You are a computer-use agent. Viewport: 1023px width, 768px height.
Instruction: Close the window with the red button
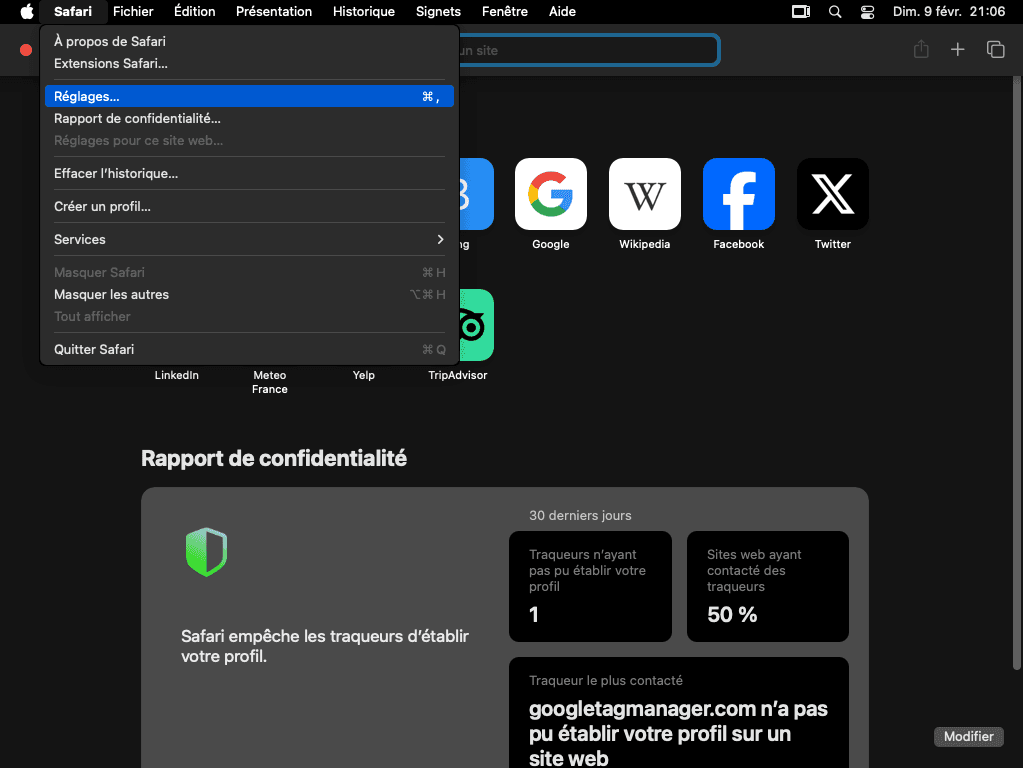26,50
